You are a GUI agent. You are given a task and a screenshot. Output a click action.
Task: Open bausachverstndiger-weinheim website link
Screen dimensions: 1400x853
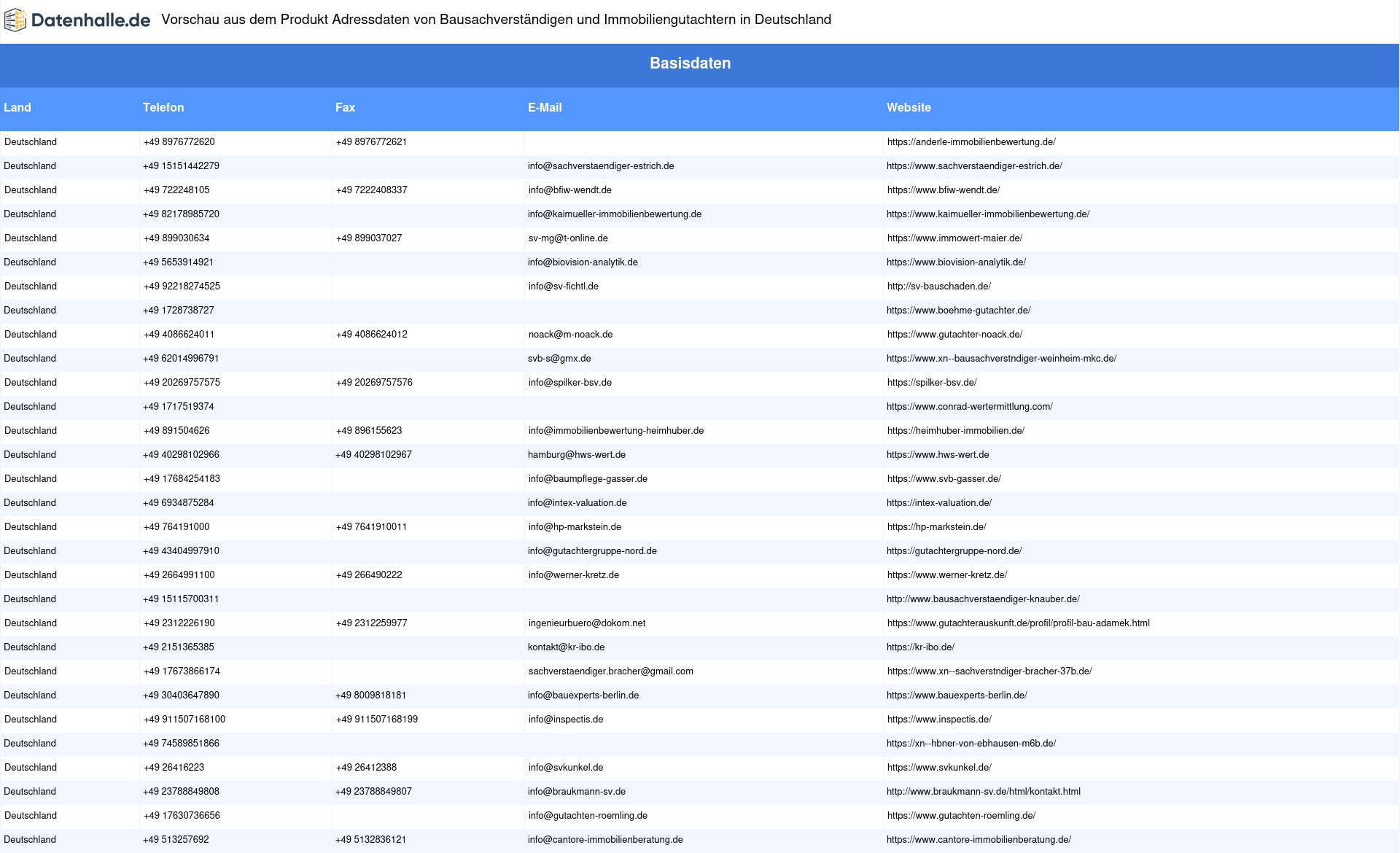(1001, 359)
